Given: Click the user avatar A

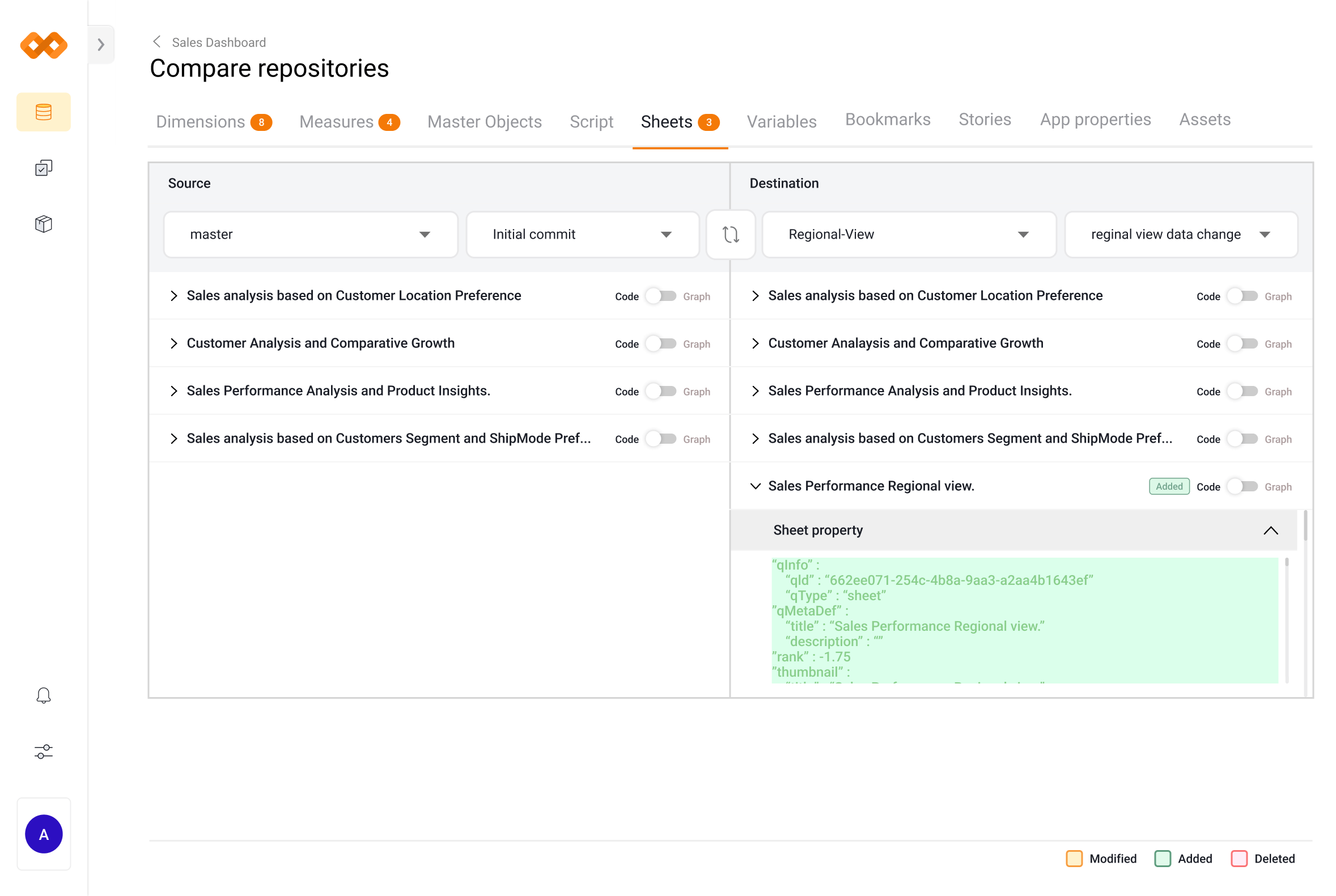Looking at the screenshot, I should tap(44, 834).
